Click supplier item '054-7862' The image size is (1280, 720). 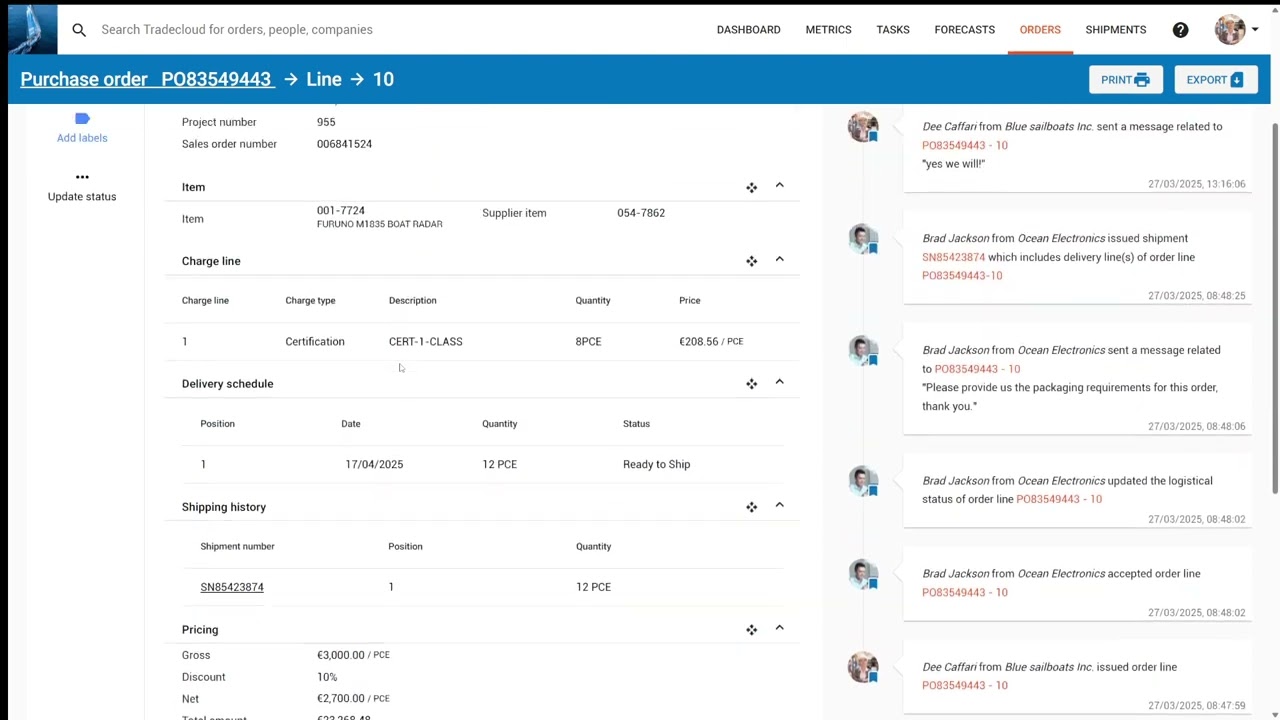pyautogui.click(x=641, y=213)
